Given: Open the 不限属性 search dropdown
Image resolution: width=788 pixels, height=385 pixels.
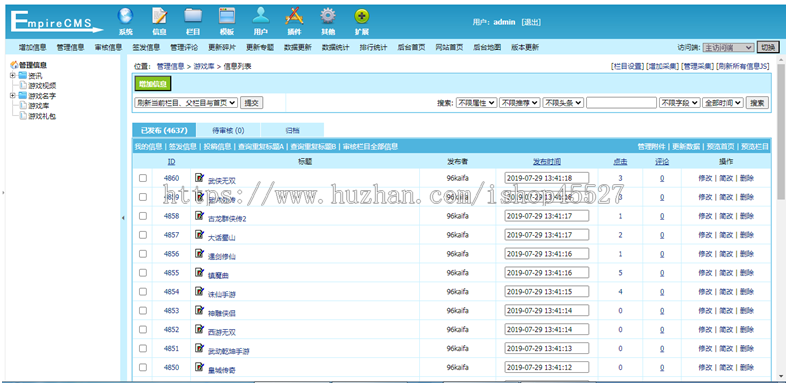Looking at the screenshot, I should 476,103.
